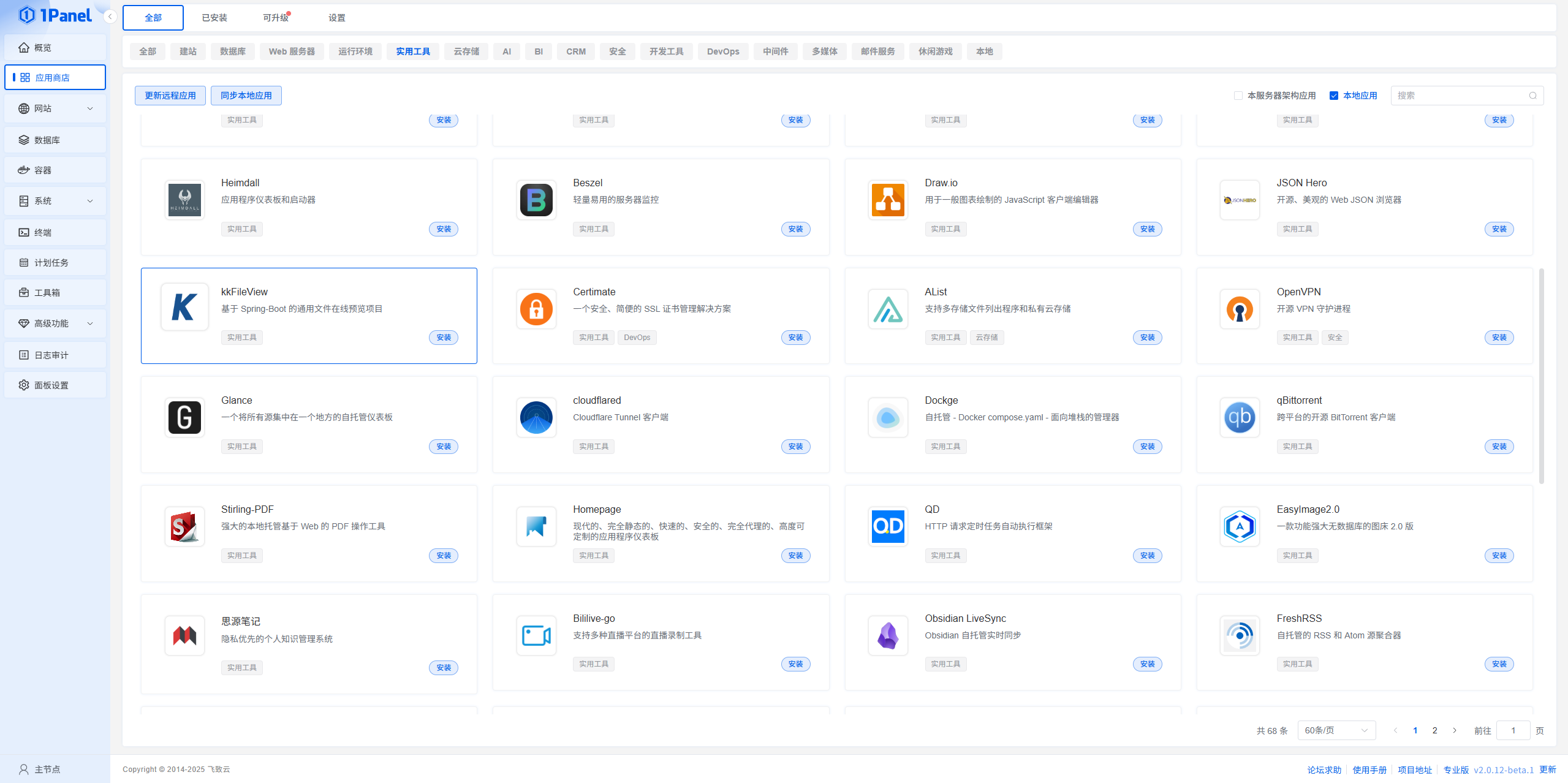1568x783 pixels.
Task: Expand the 高级功能 sidebar menu
Action: pos(55,323)
